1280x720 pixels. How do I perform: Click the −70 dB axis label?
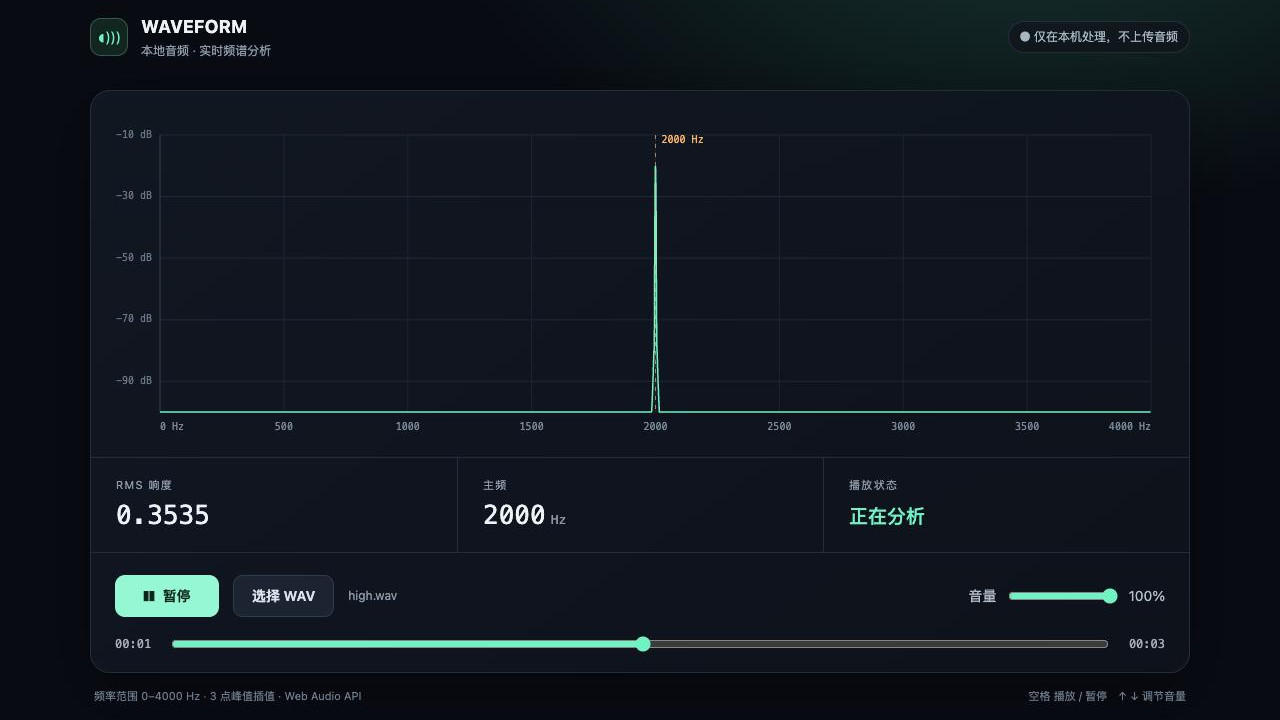point(134,319)
